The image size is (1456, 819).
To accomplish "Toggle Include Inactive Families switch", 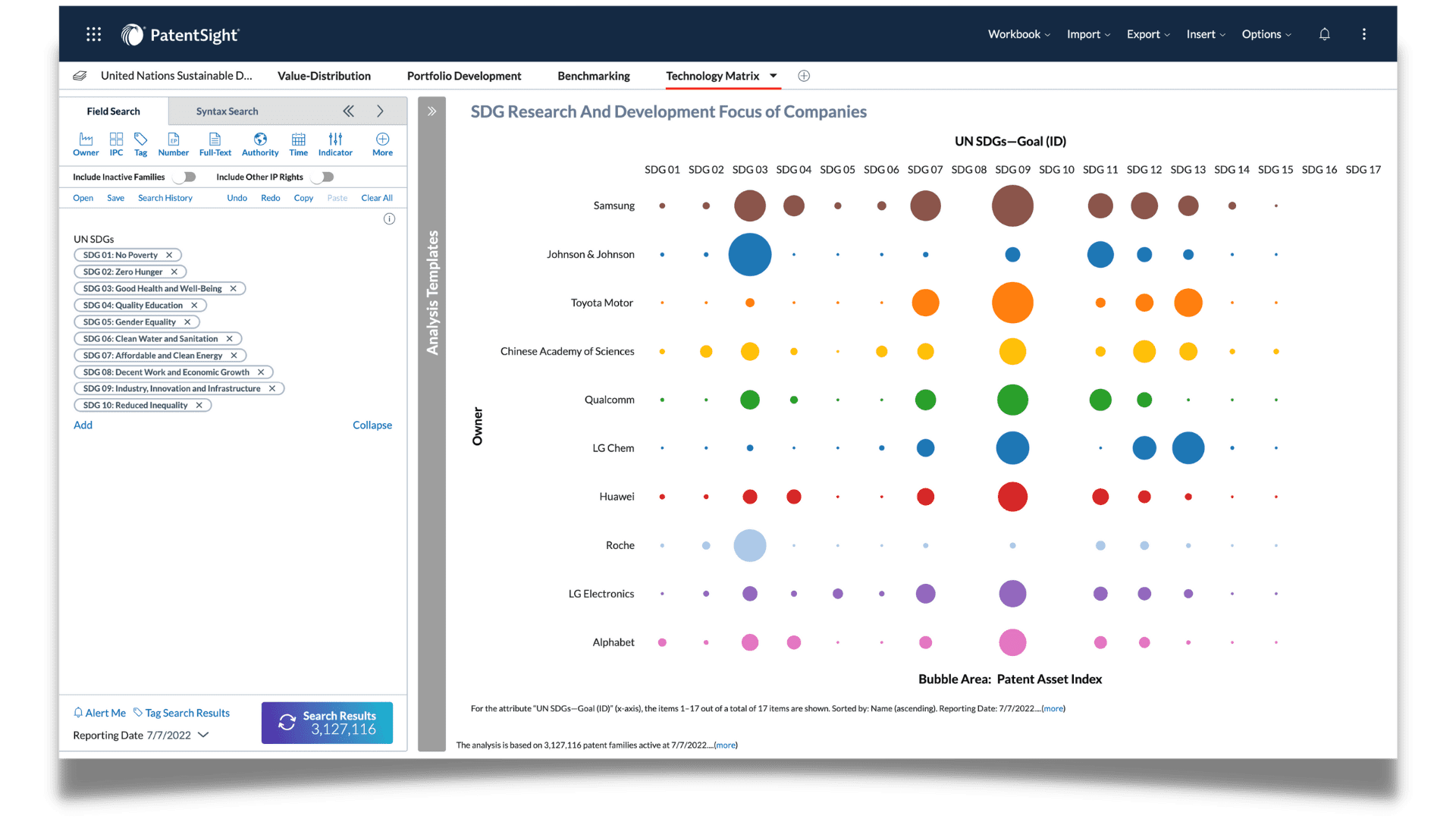I will point(184,177).
